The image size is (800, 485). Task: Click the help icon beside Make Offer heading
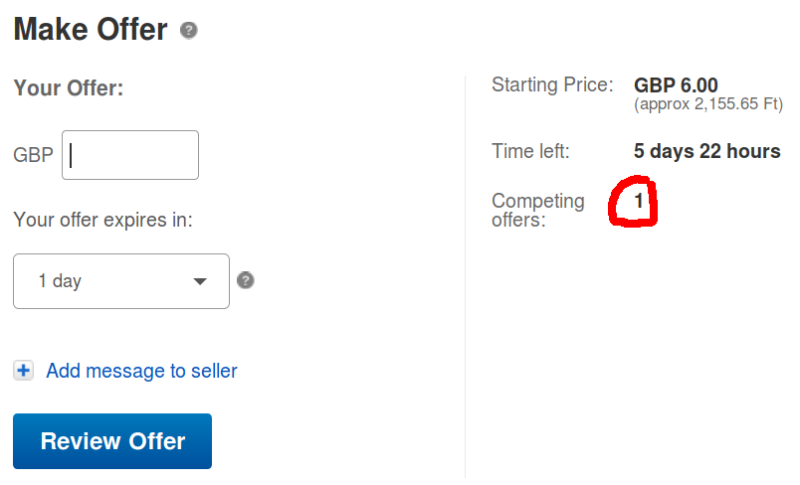click(189, 31)
